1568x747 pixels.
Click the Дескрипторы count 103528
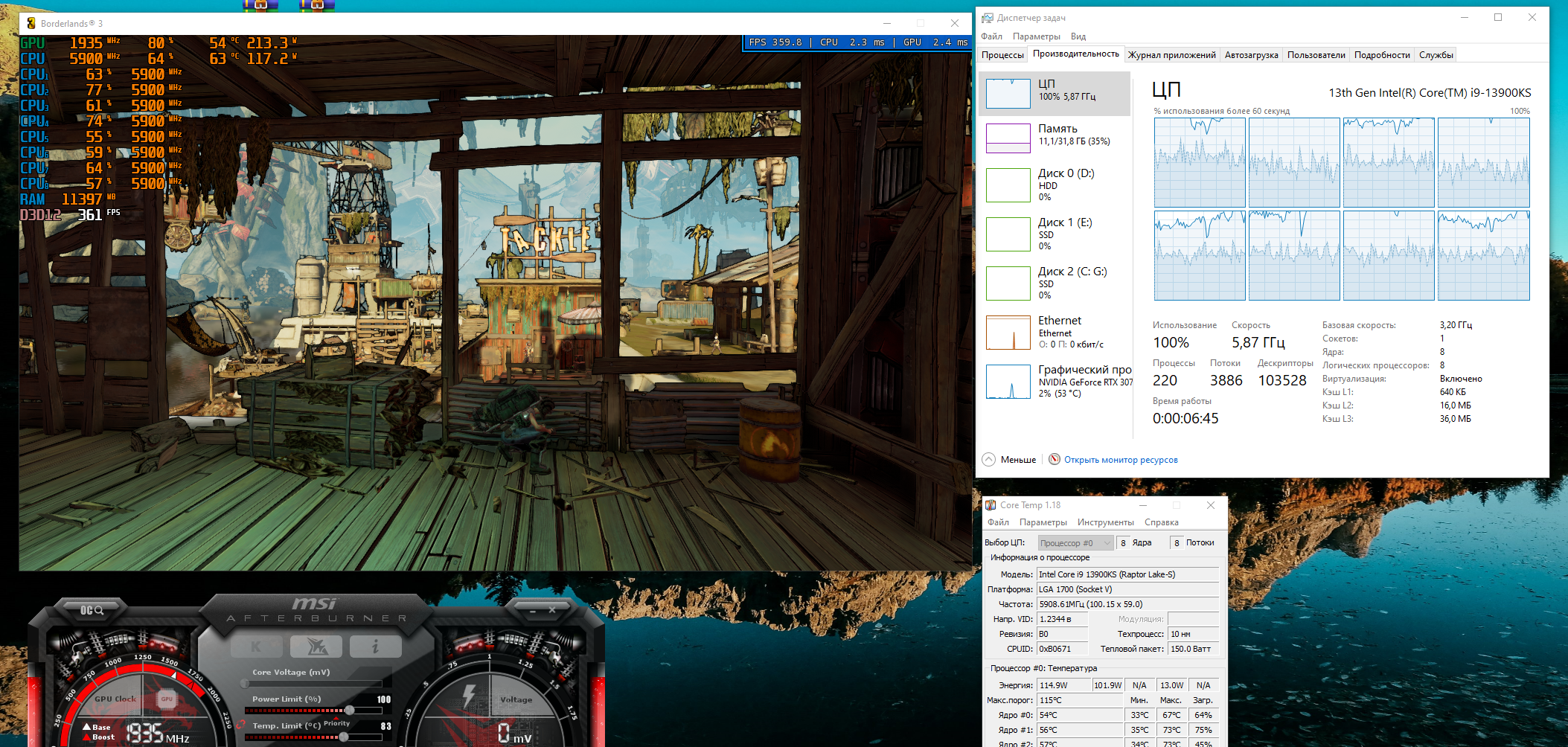(1282, 380)
